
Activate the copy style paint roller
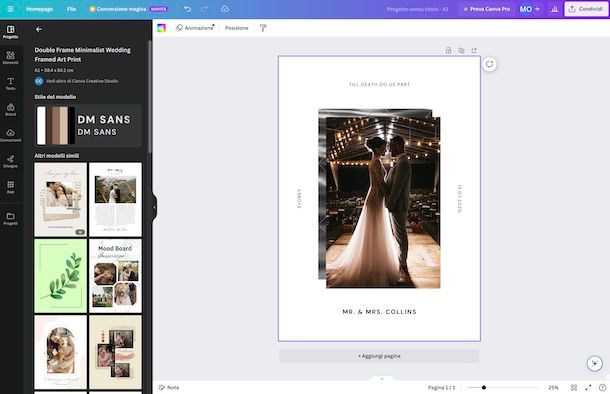pyautogui.click(x=263, y=28)
